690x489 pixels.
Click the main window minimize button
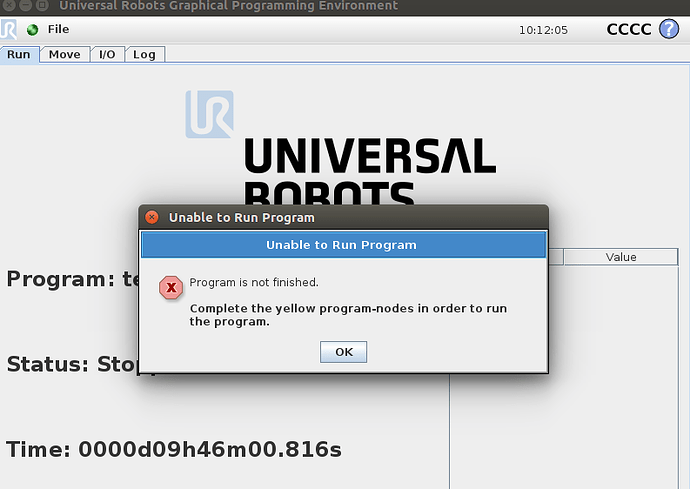click(26, 5)
